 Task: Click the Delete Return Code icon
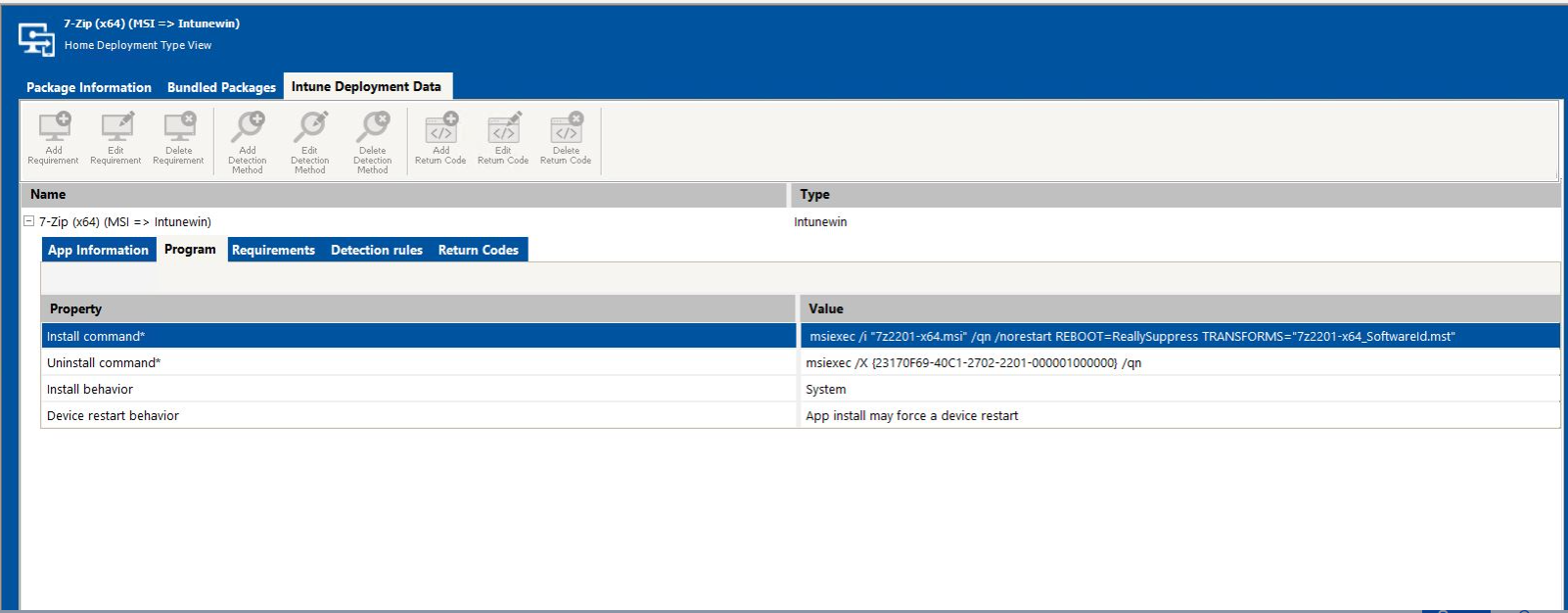[x=566, y=127]
